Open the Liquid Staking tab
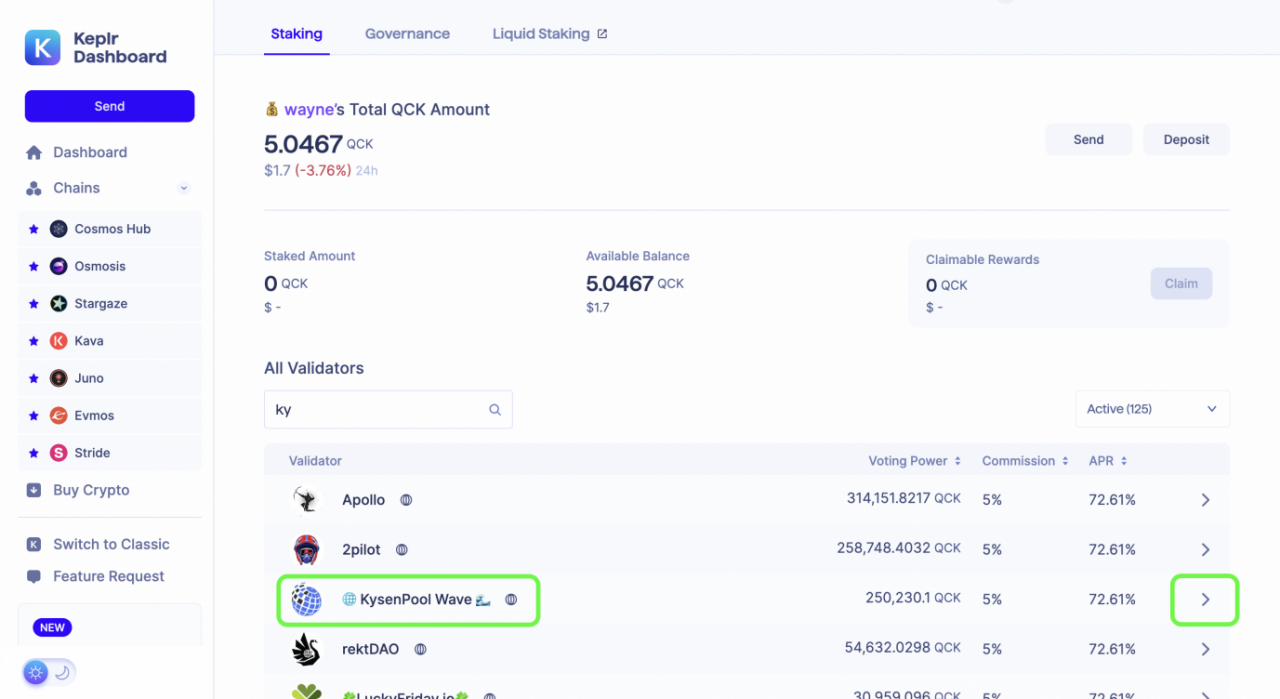The height and width of the screenshot is (699, 1280). coord(550,34)
